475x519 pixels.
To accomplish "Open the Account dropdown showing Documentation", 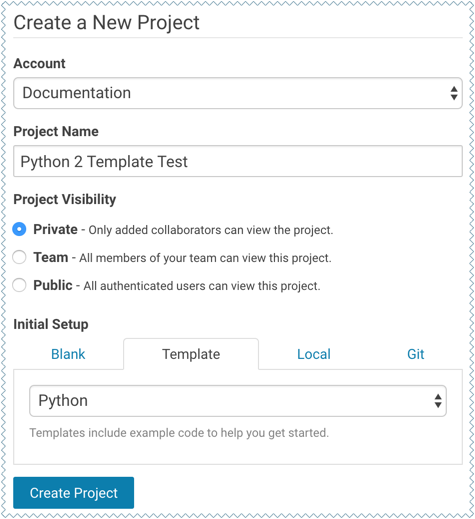I will point(238,93).
